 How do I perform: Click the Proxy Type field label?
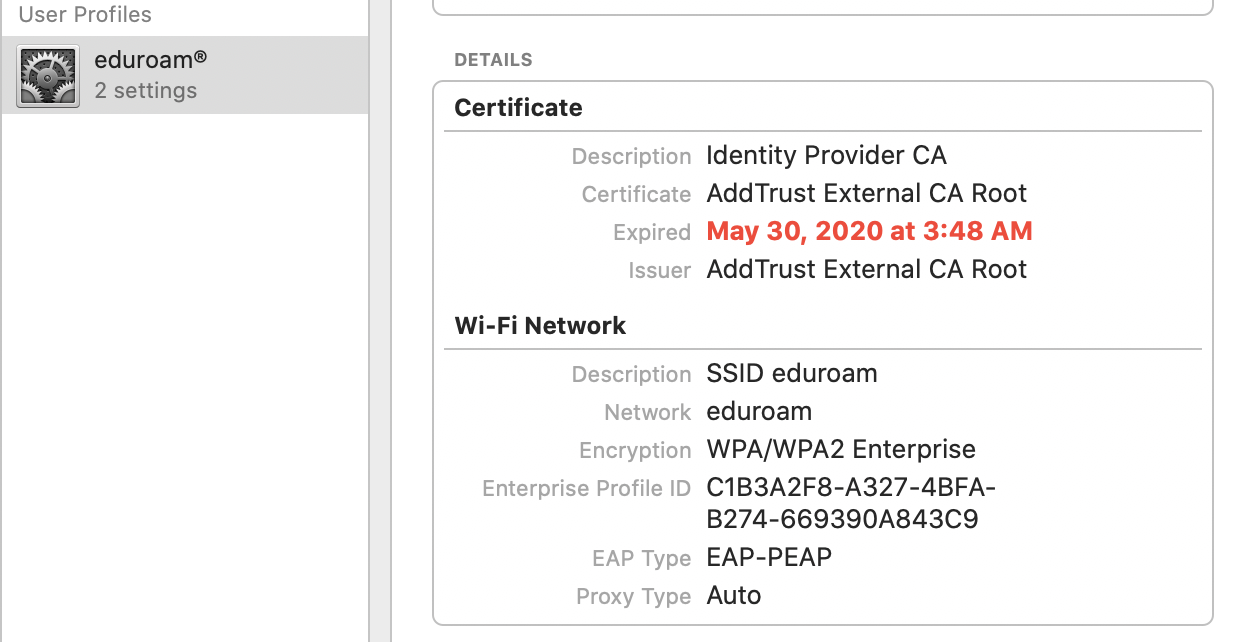[633, 596]
